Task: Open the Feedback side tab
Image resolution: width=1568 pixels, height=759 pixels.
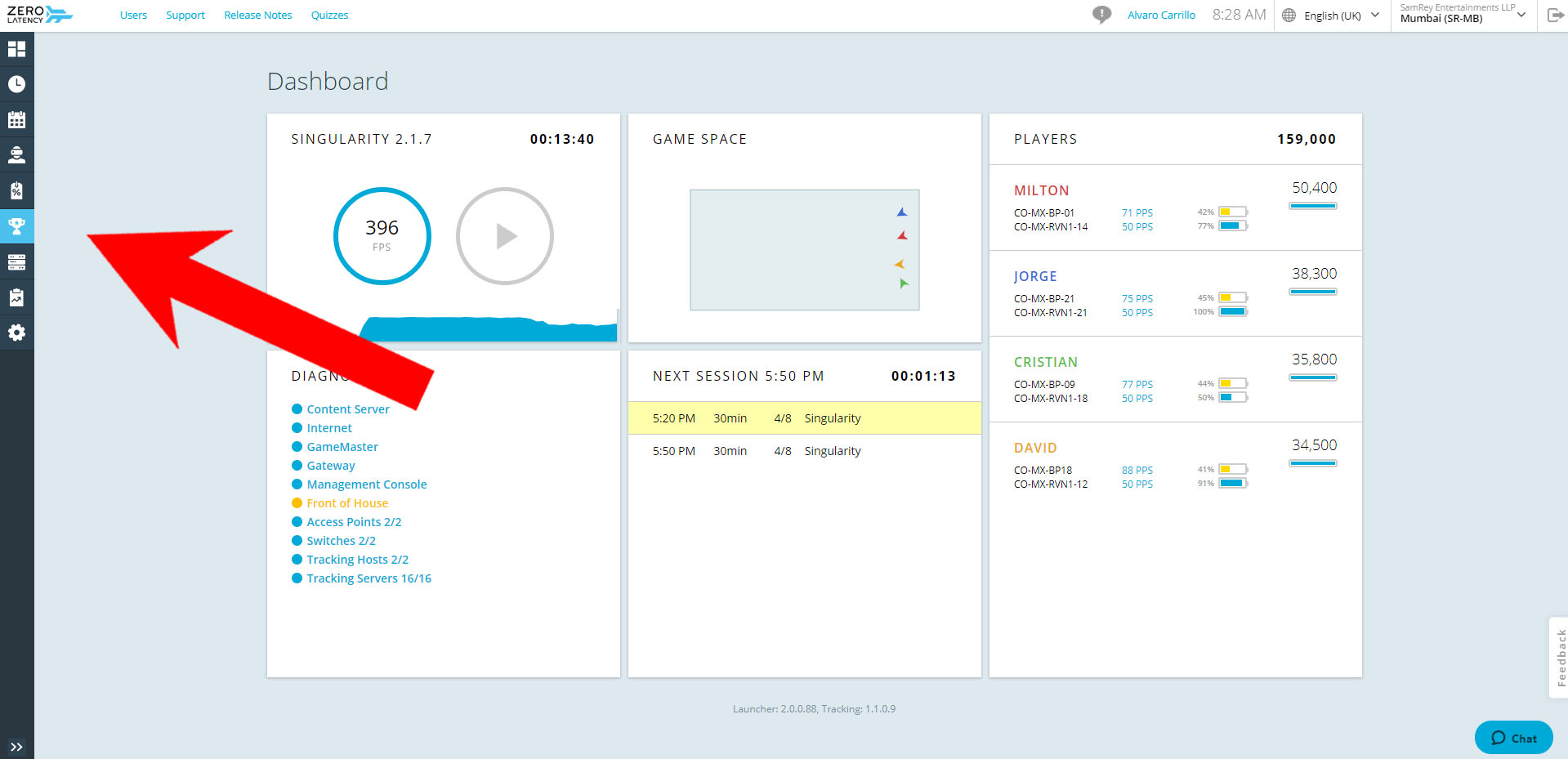Action: coord(1559,658)
